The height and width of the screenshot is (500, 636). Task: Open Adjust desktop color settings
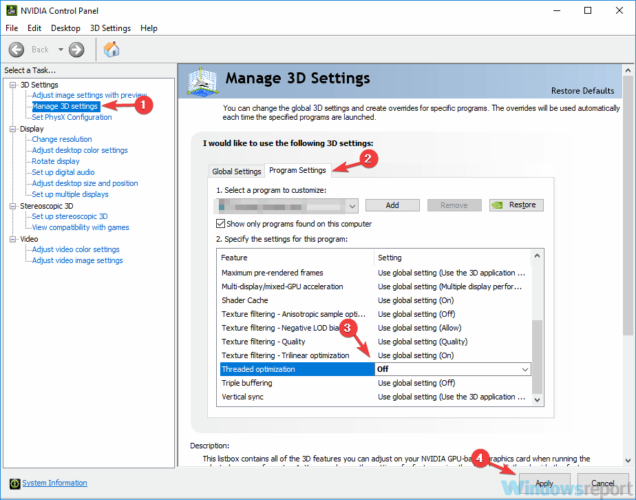pyautogui.click(x=80, y=150)
